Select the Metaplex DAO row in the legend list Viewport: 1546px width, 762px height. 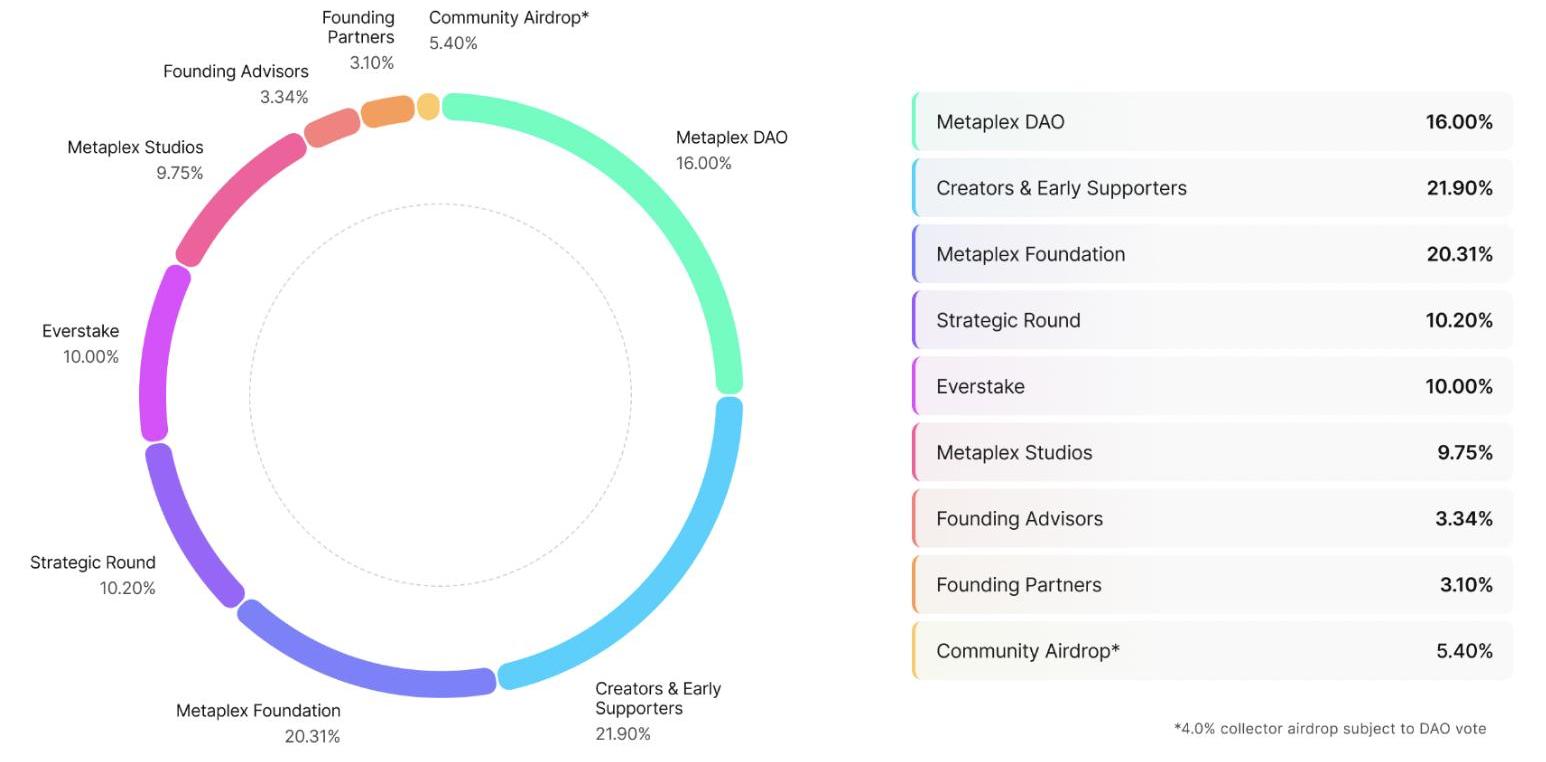tap(1212, 122)
